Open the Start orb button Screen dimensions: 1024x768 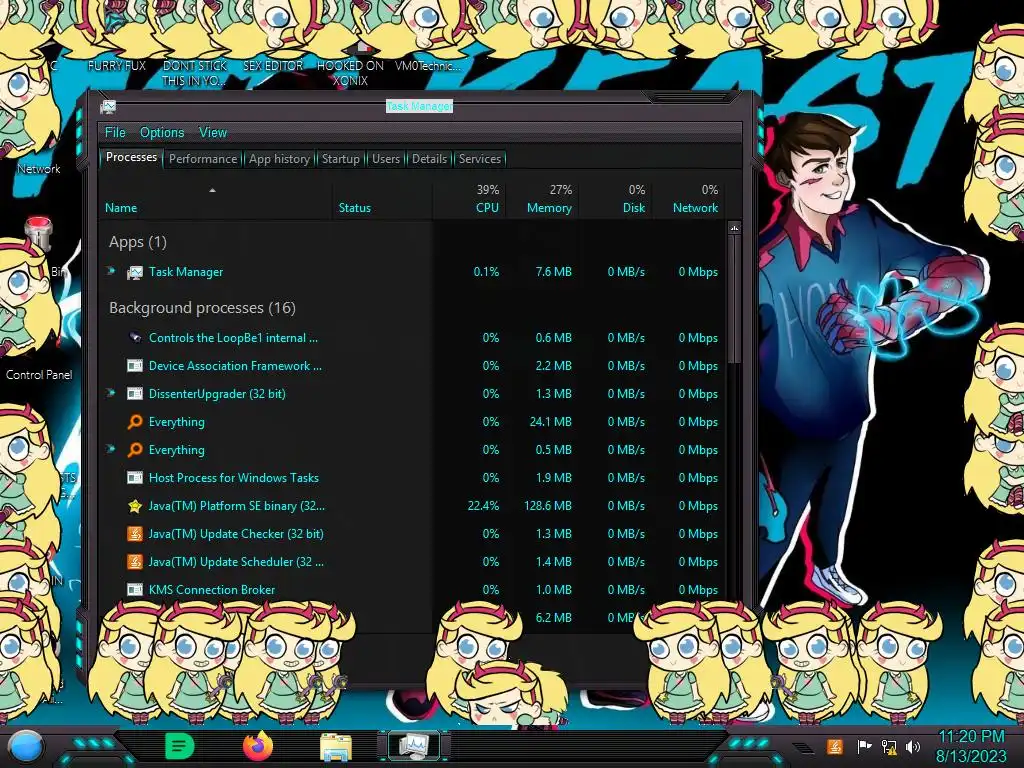pyautogui.click(x=27, y=746)
